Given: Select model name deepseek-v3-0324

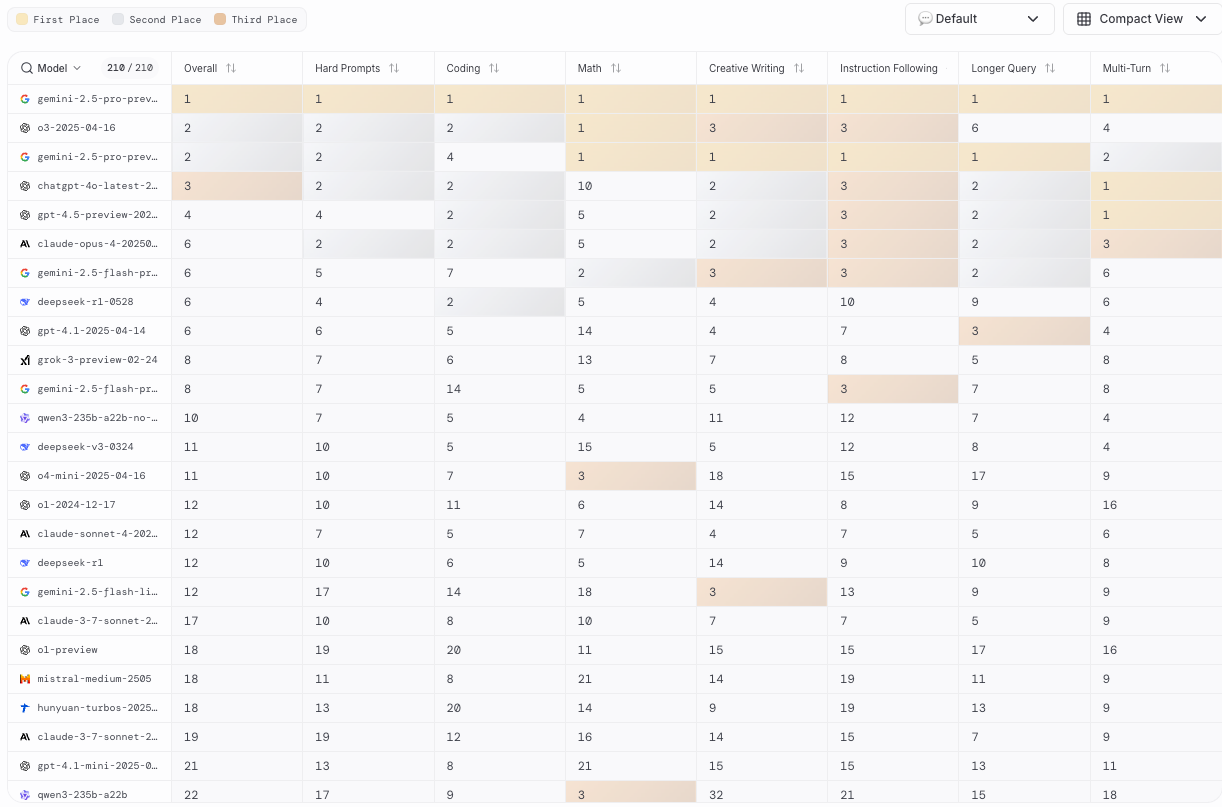Looking at the screenshot, I should [x=85, y=447].
